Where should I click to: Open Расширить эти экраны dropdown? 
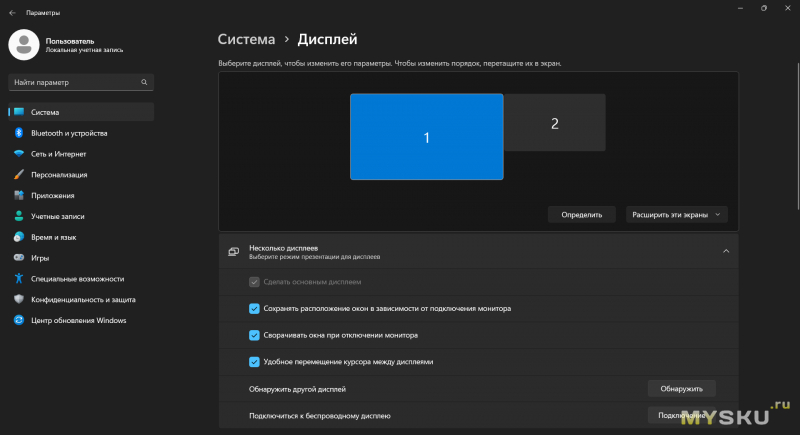676,214
